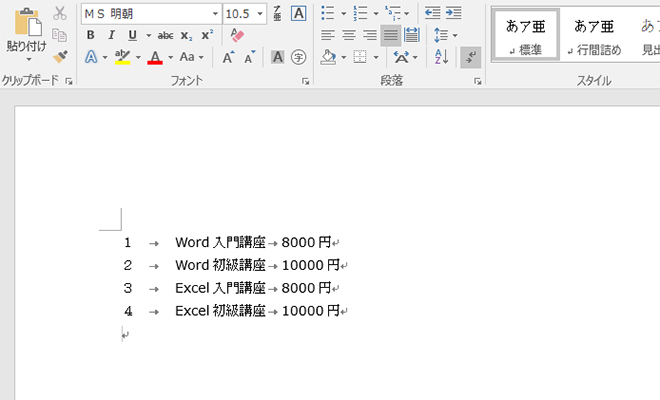
Task: Click the Decrease Indent icon
Action: tap(432, 13)
